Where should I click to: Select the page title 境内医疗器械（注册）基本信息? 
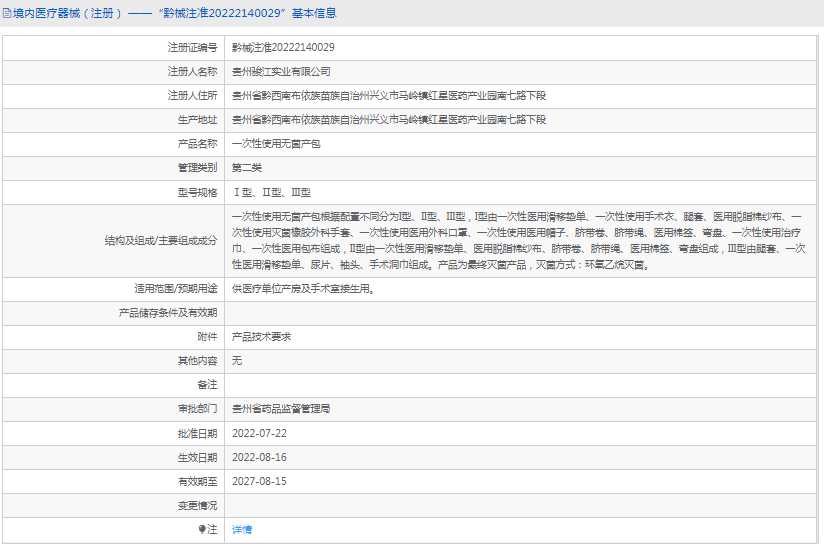(x=174, y=14)
